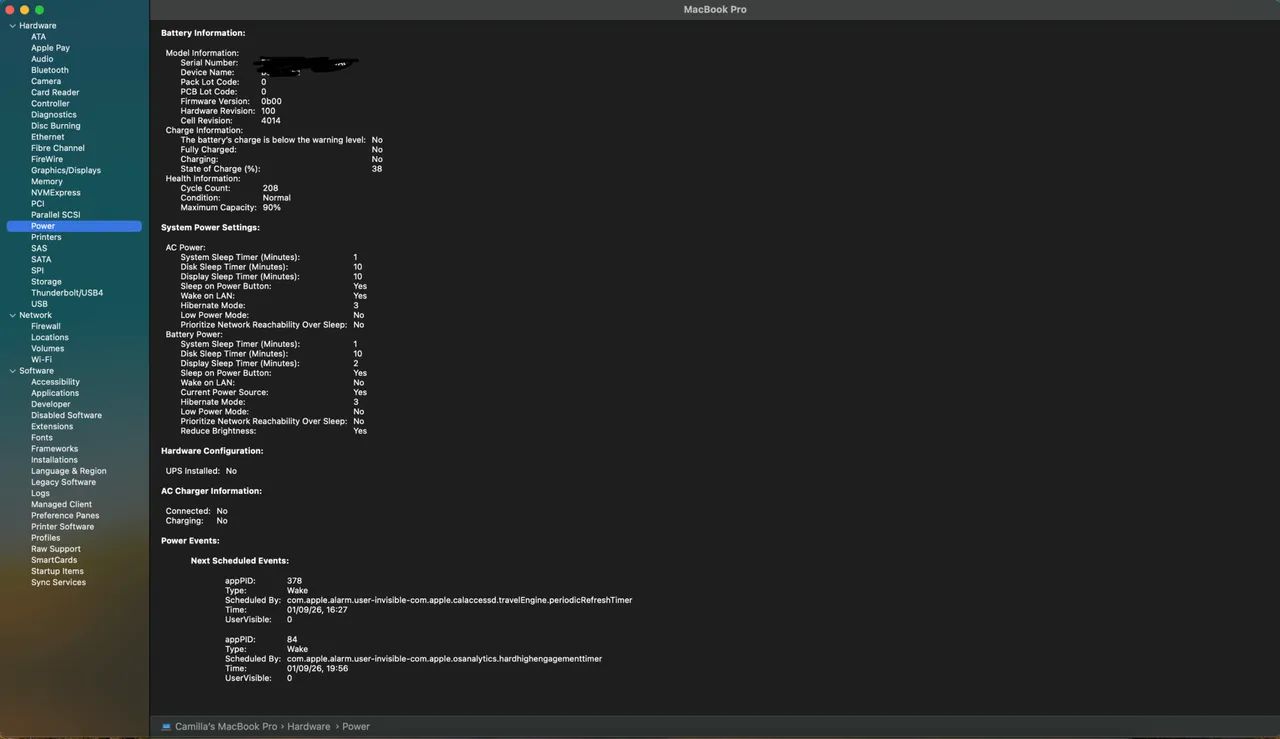
Task: Select Disc Burning
Action: (56, 126)
